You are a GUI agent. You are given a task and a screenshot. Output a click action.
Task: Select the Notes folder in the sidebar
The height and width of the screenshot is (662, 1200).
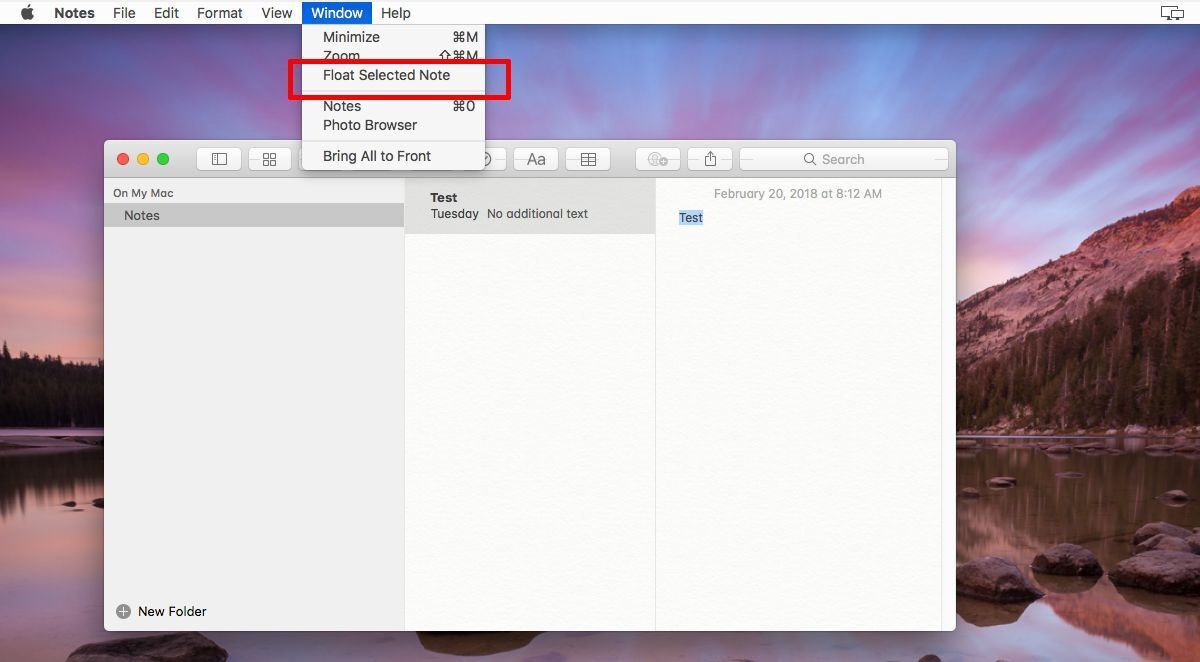coord(142,215)
